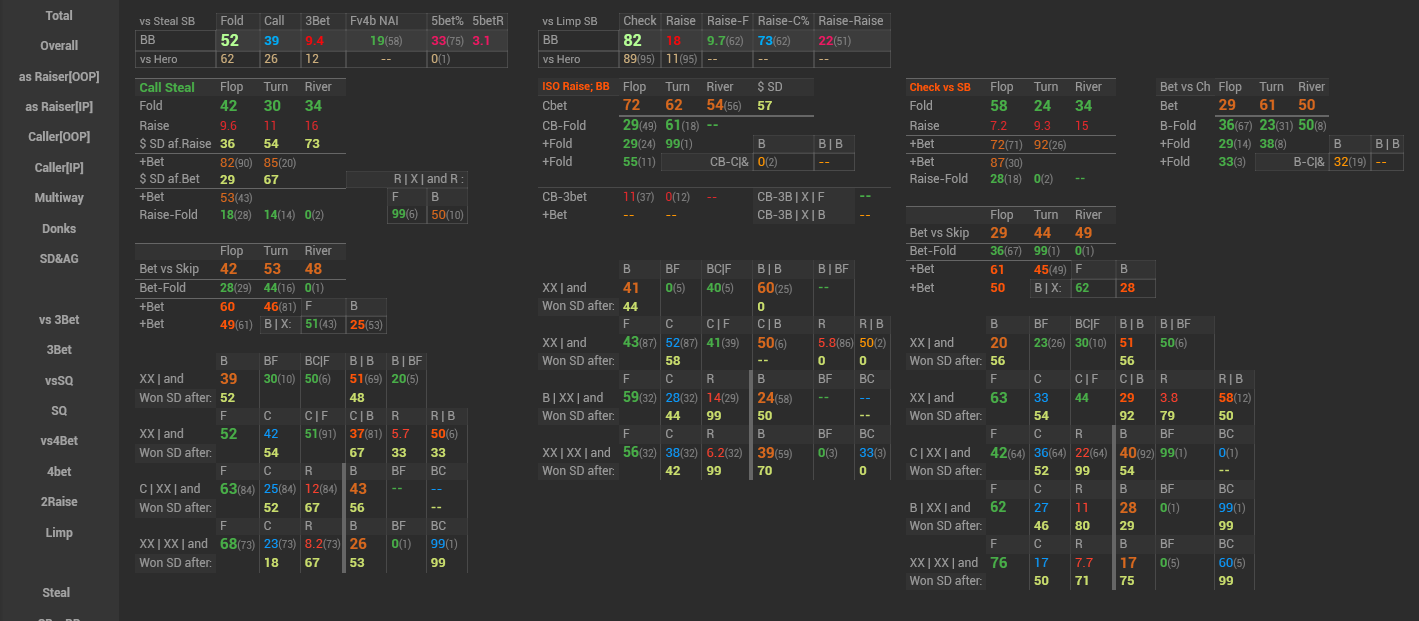Open the vsSQ tab
The width and height of the screenshot is (1419, 621).
(x=59, y=380)
